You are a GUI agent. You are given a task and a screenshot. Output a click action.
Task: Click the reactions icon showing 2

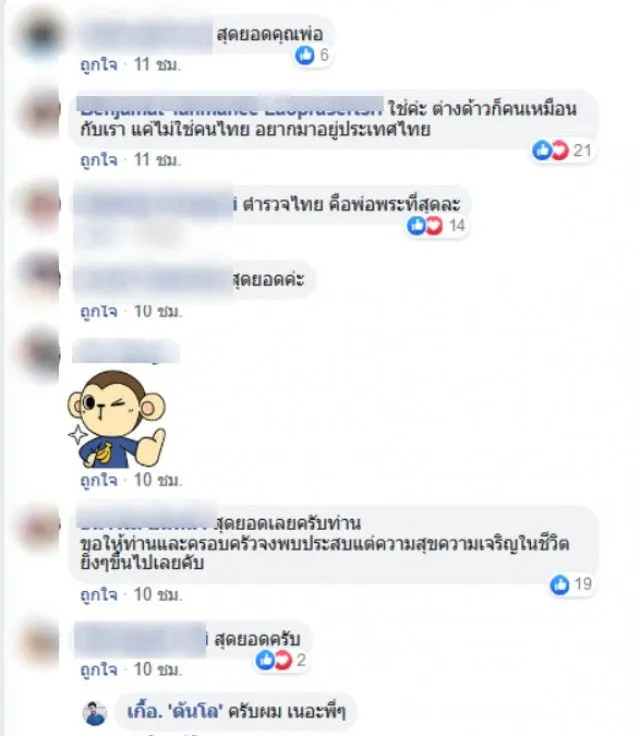click(x=280, y=660)
